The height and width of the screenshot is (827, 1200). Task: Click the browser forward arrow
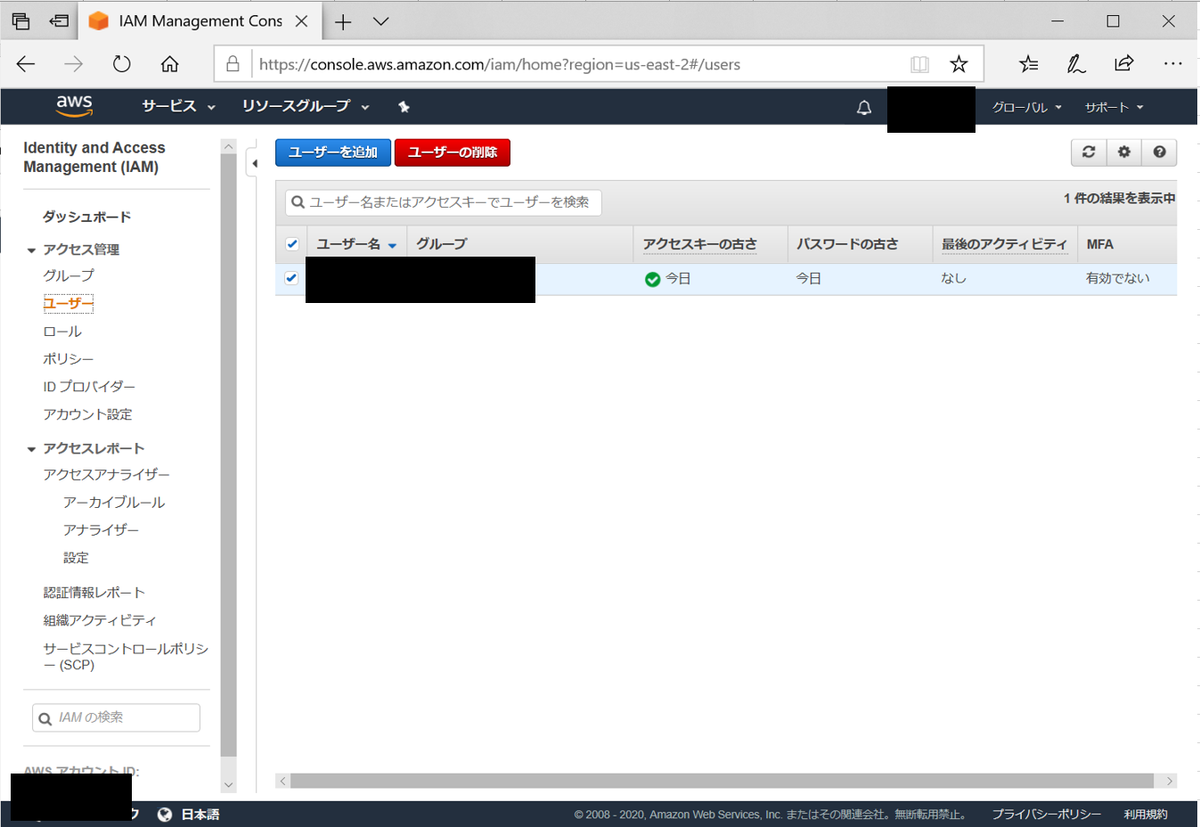coord(74,64)
